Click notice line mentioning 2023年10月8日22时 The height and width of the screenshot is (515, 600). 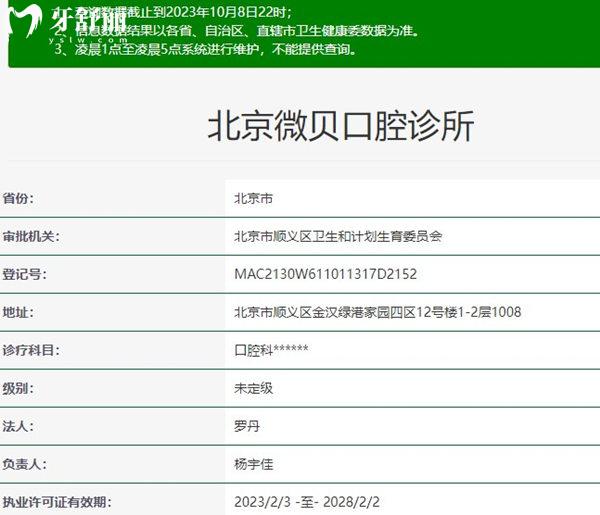pyautogui.click(x=172, y=12)
